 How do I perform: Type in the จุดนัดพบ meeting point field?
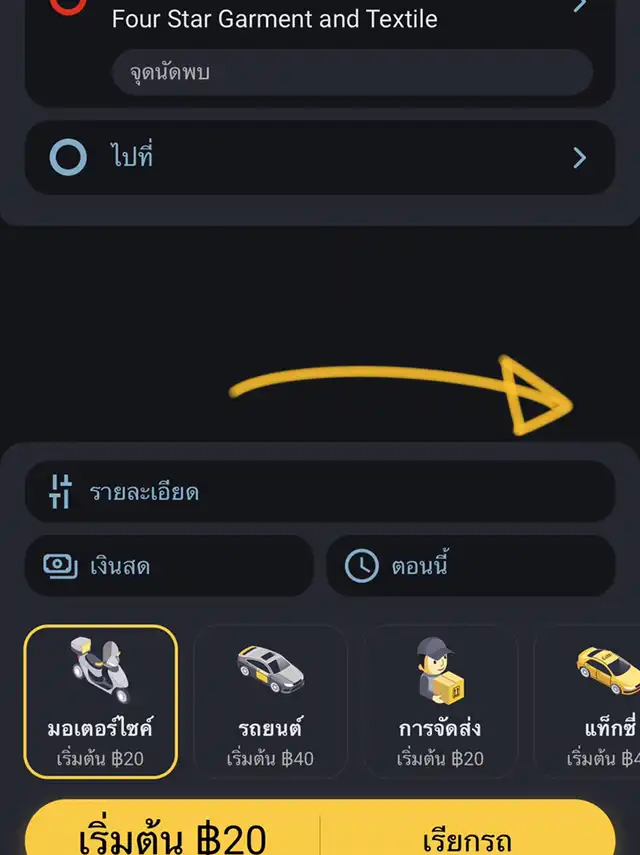coord(352,73)
